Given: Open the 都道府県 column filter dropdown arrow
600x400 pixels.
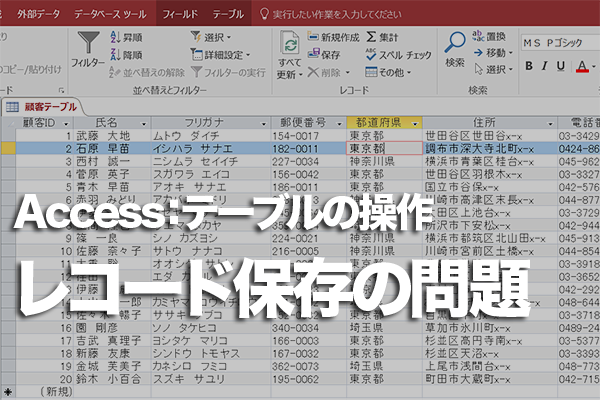Looking at the screenshot, I should pyautogui.click(x=415, y=124).
